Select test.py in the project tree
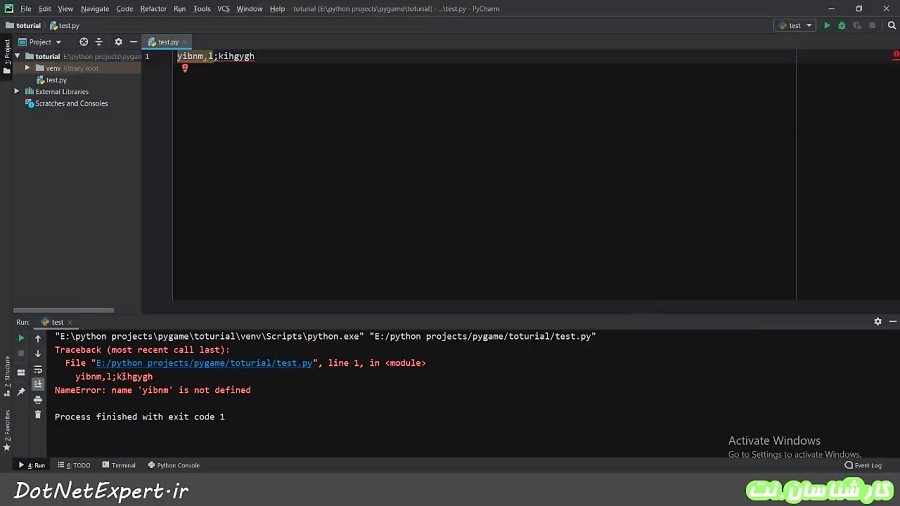The width and height of the screenshot is (900, 506). pos(56,80)
